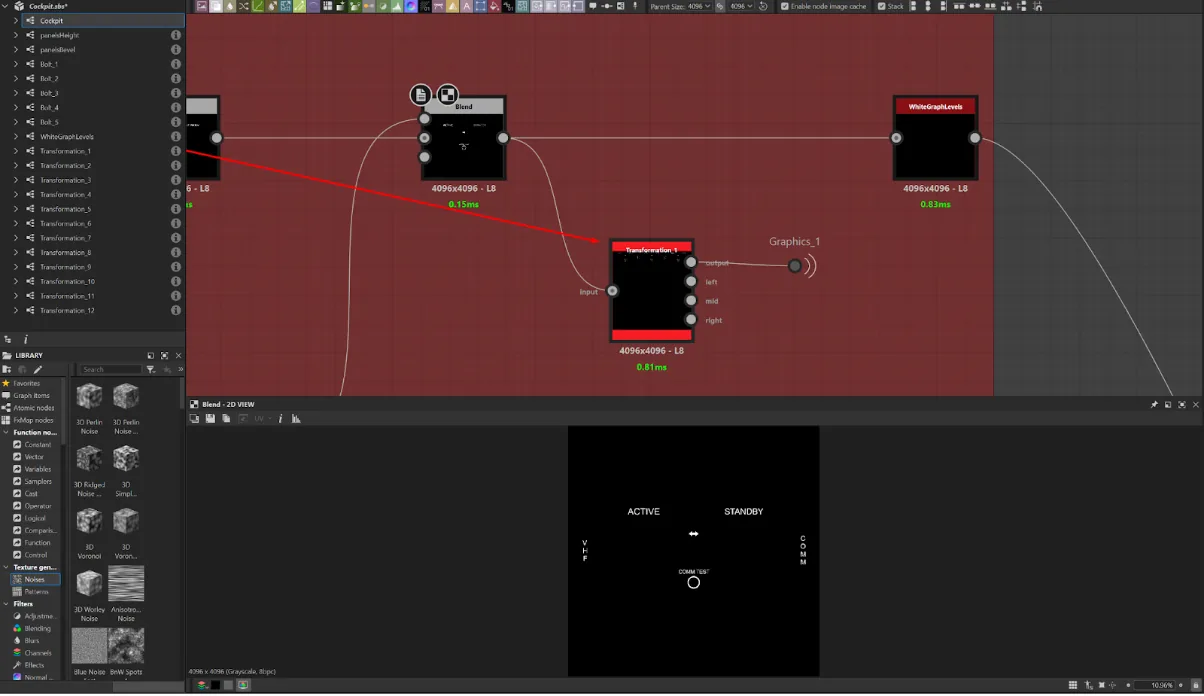Toggle Enable node image cache checkbox

coord(784,6)
